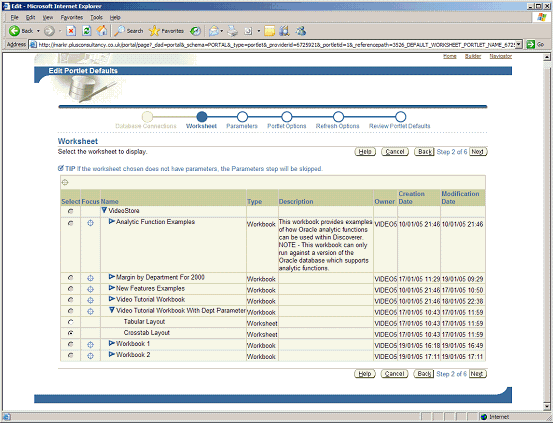Click the top Cancel button
This screenshot has height=423, width=553.
point(395,152)
